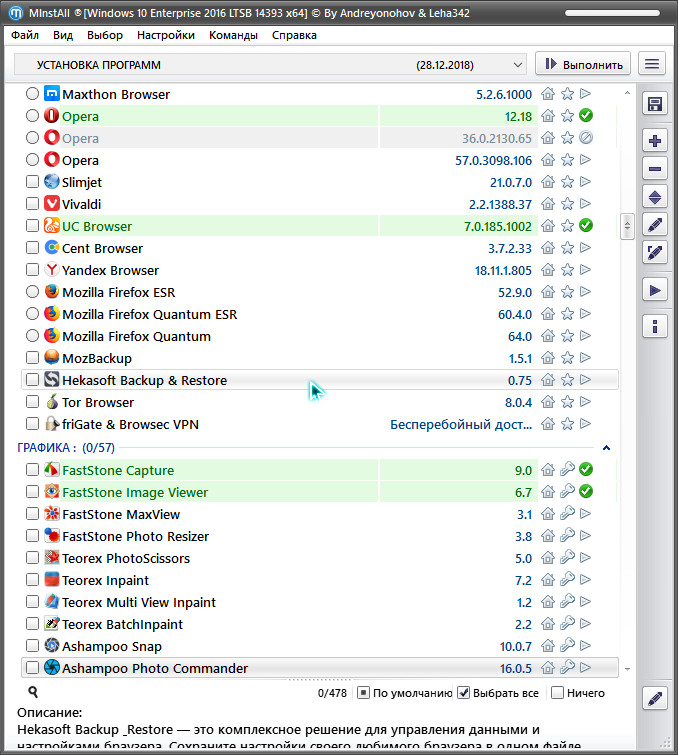Viewport: 678px width, 755px height.
Task: Select Mozilla Firefox Quantum radio button
Action: point(33,336)
